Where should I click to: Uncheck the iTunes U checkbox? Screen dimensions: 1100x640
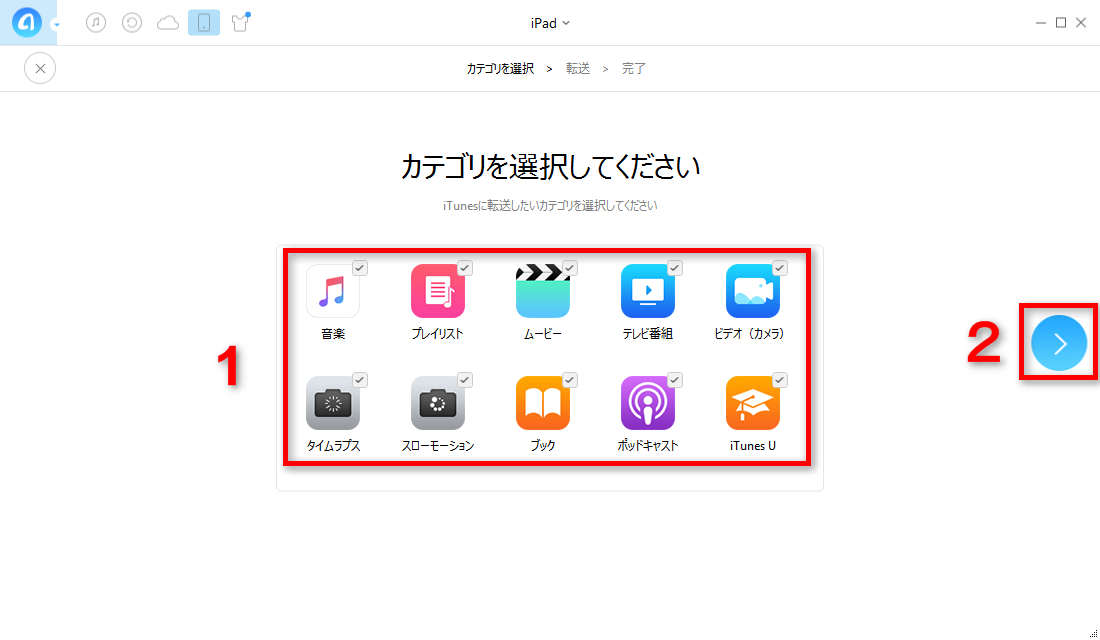(x=779, y=380)
